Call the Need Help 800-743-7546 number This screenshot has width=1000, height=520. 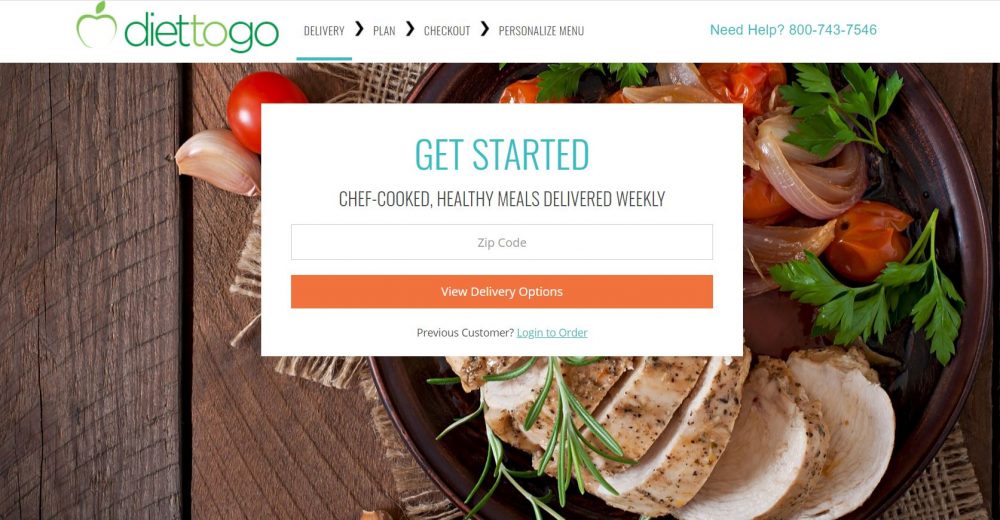pyautogui.click(x=793, y=30)
